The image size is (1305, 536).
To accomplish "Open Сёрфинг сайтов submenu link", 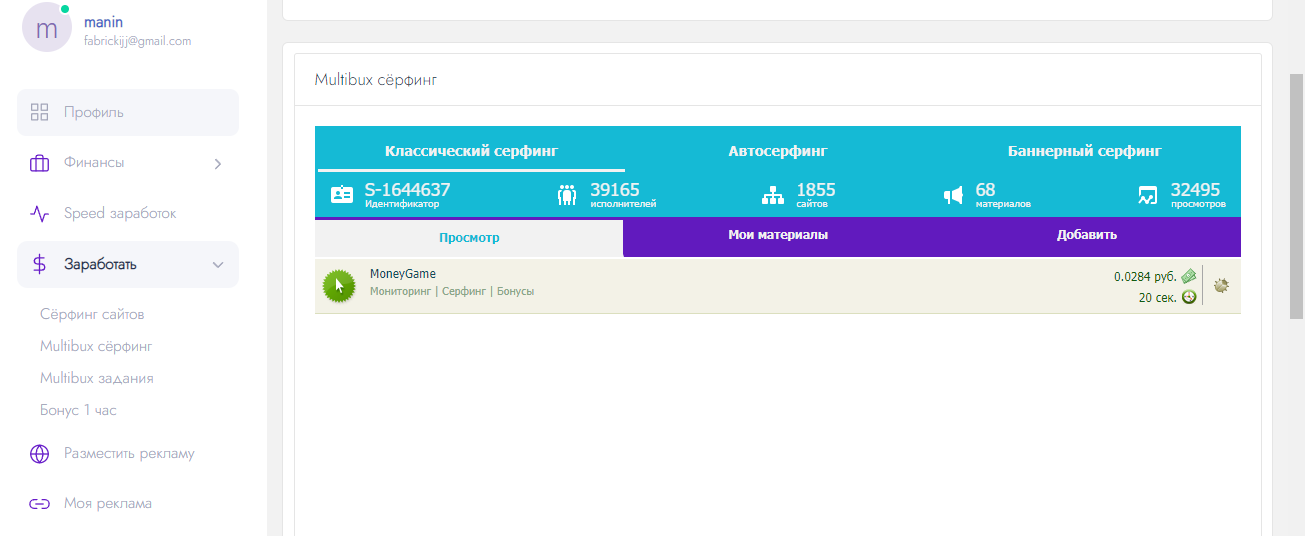I will click(92, 314).
